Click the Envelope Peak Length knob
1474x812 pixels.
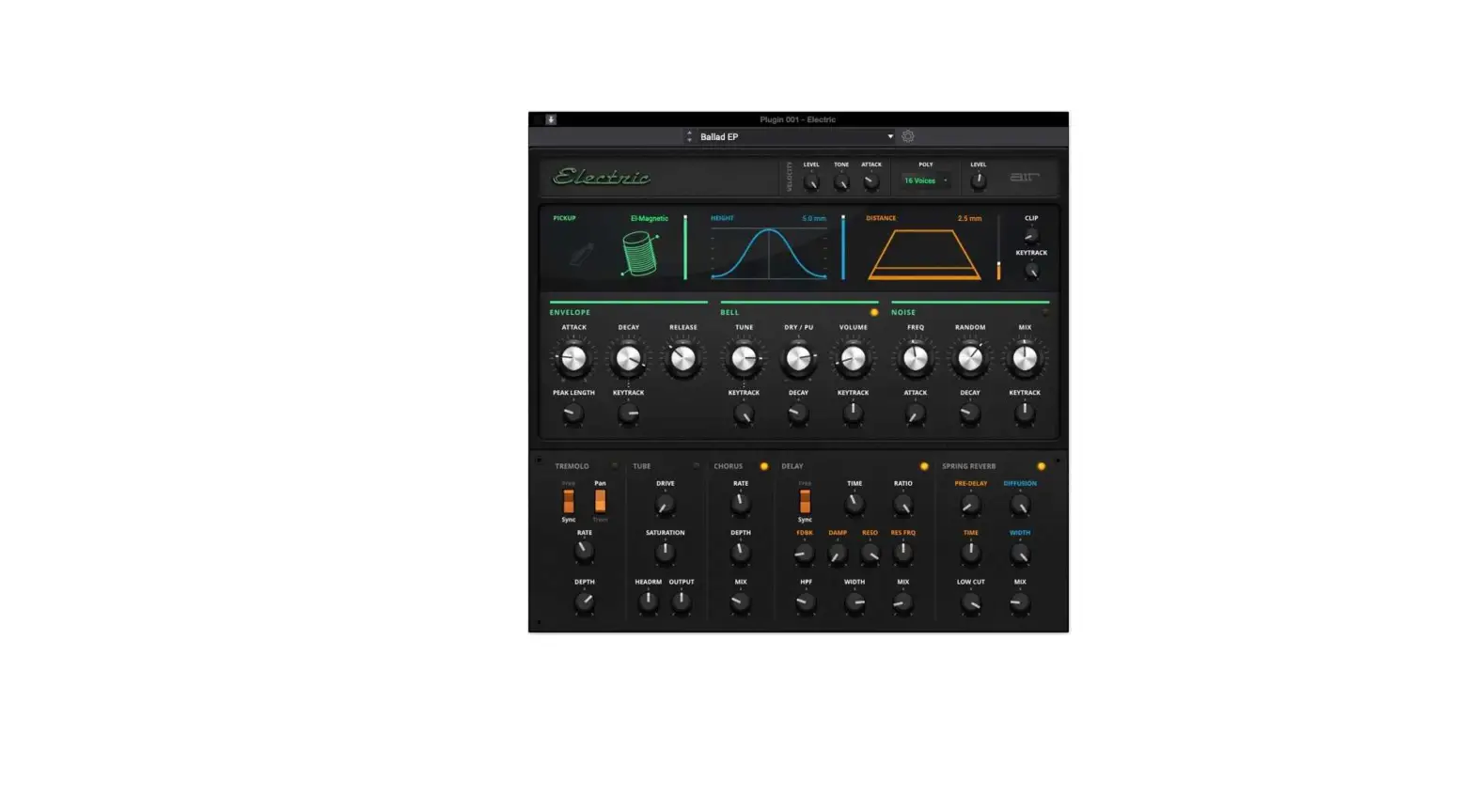tap(573, 413)
